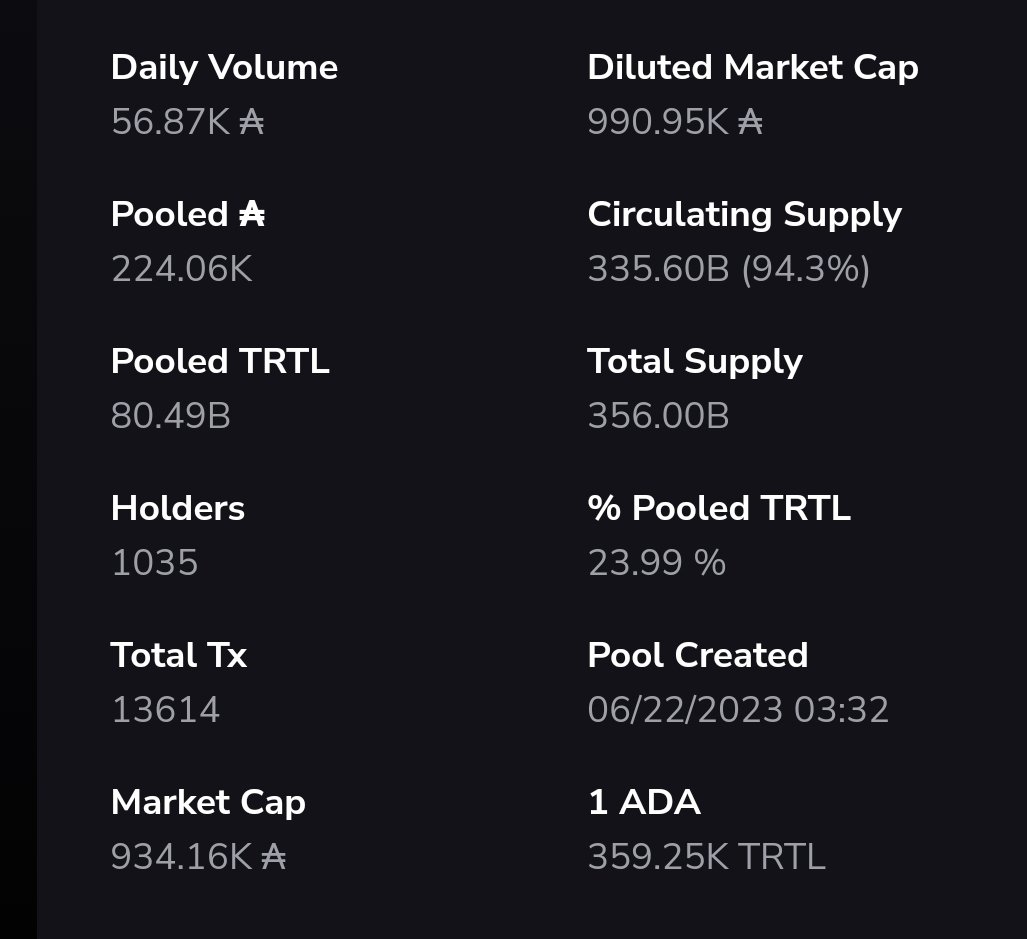
Task: Click the 335.60B (94.3%) value
Action: click(x=729, y=269)
